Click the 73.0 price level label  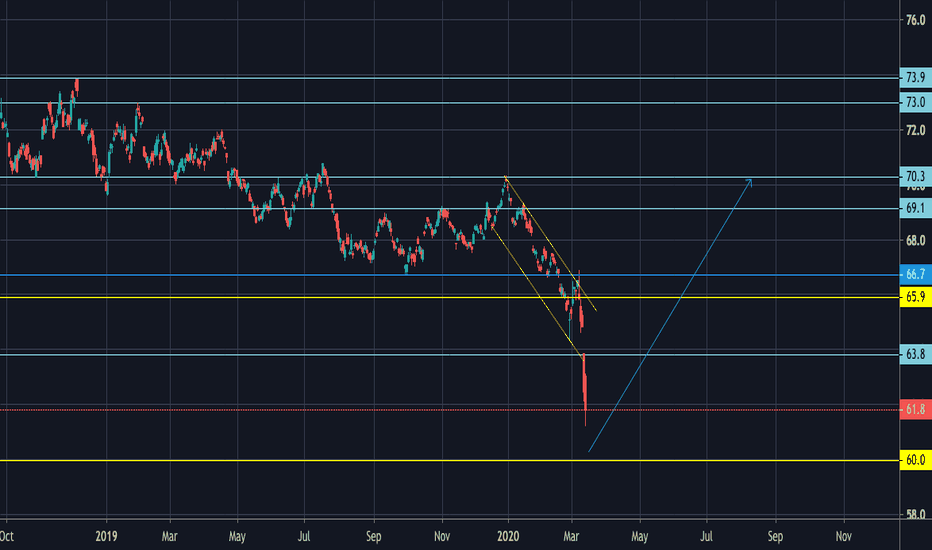(x=915, y=102)
